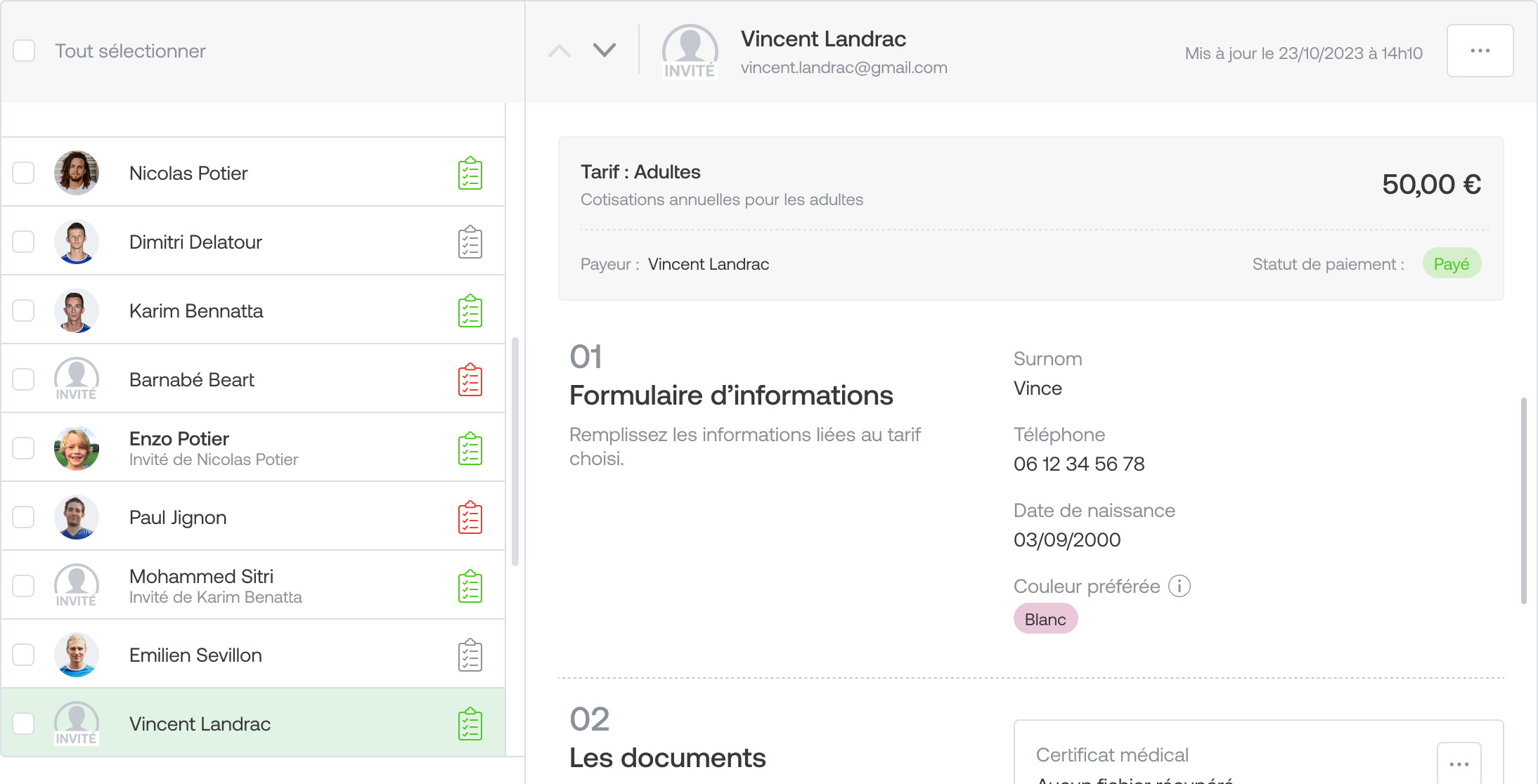The height and width of the screenshot is (784, 1538).
Task: Click Dimitri Delatour's grey clipboard icon
Action: 470,242
